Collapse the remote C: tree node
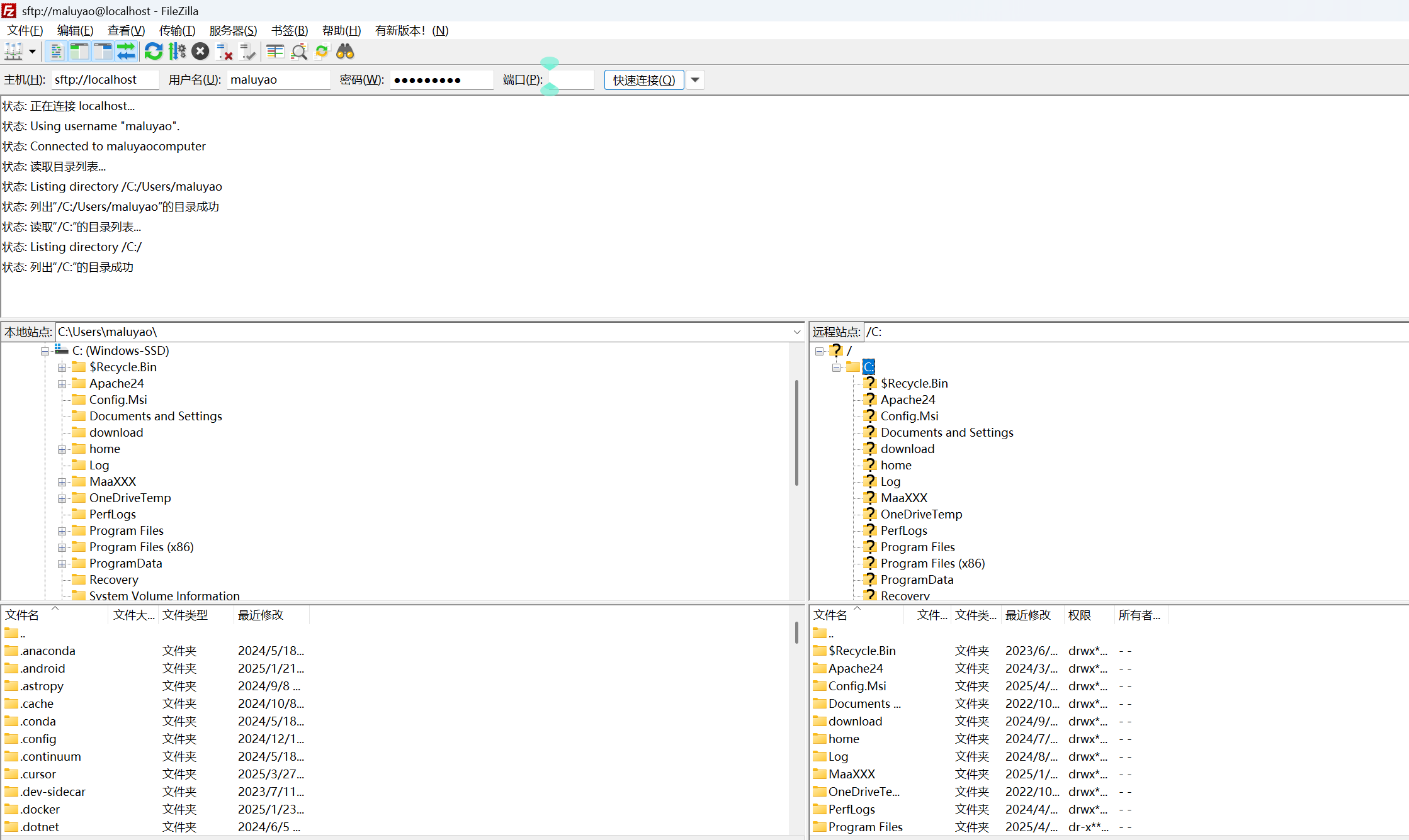This screenshot has width=1409, height=840. coord(836,367)
